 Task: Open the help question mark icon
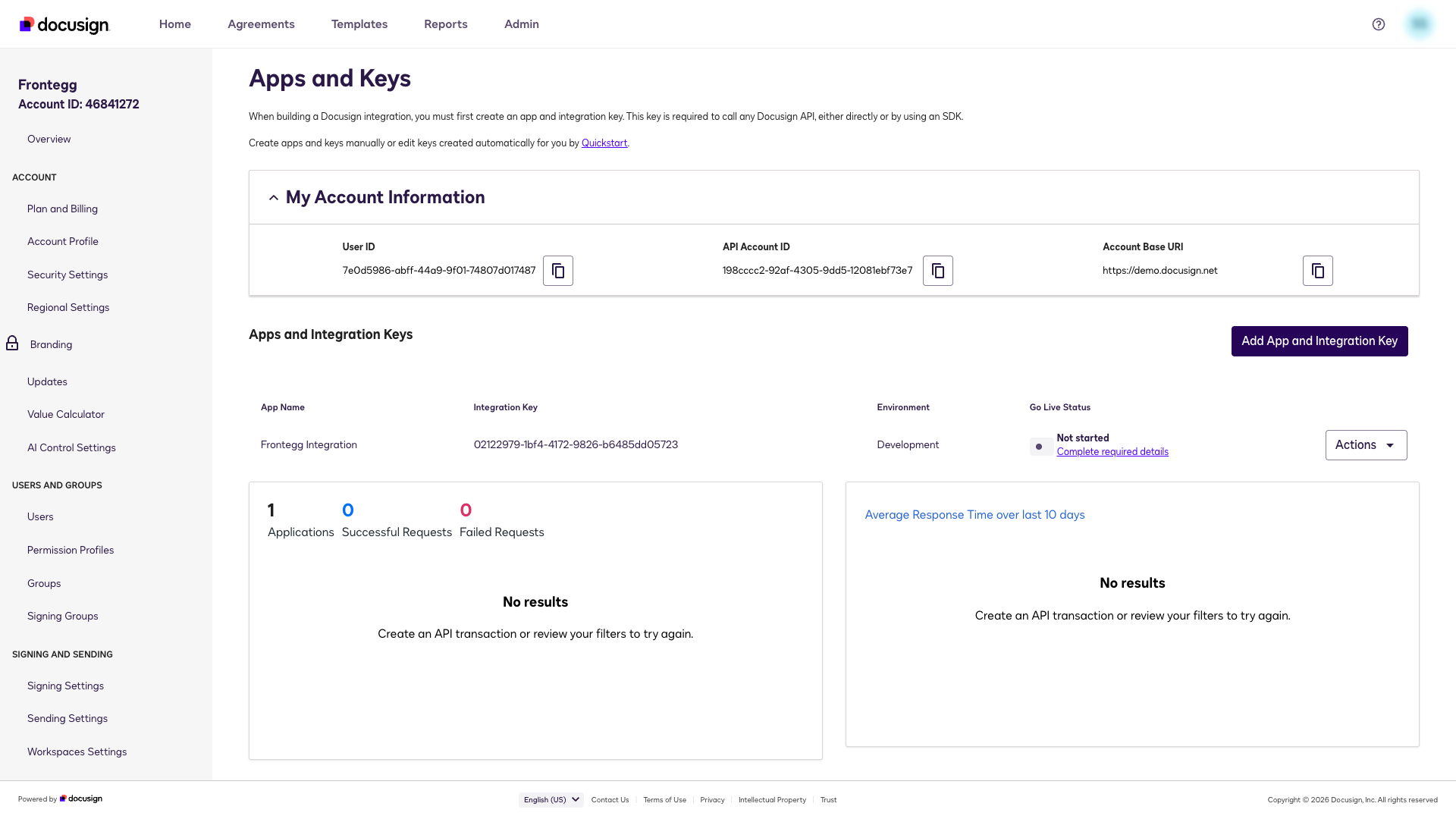(x=1379, y=24)
